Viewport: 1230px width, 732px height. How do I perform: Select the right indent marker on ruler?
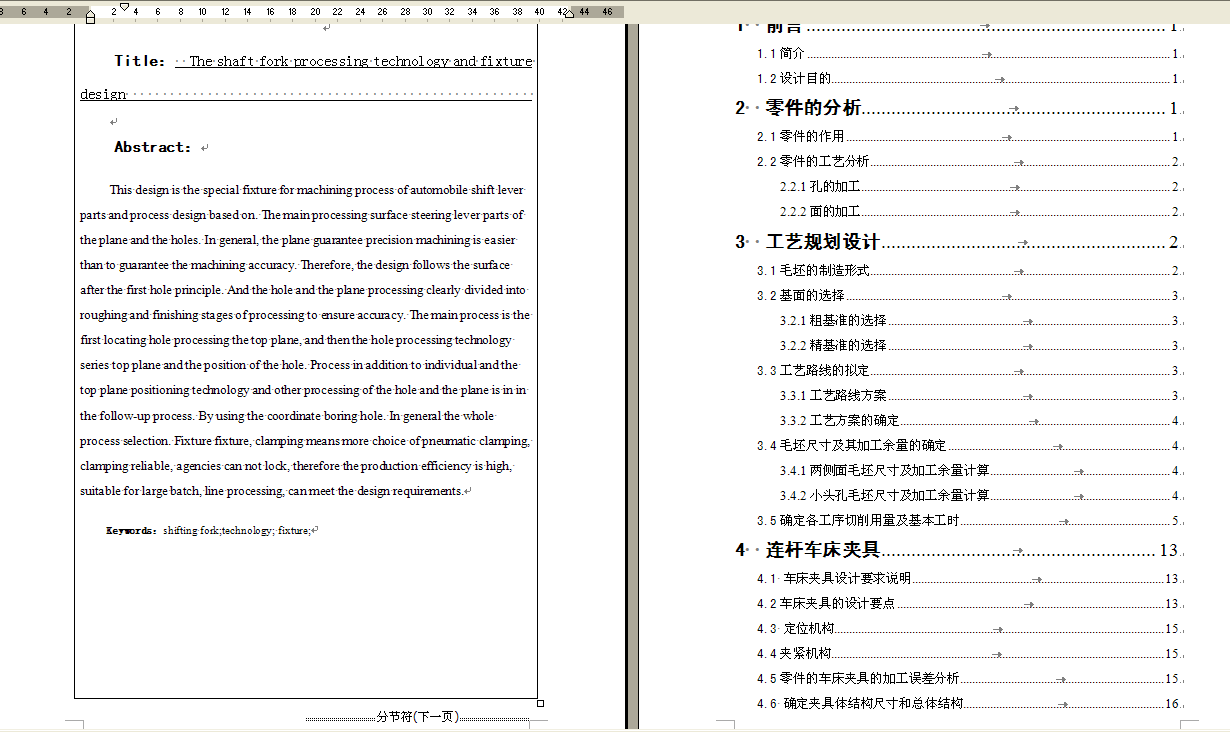click(567, 14)
